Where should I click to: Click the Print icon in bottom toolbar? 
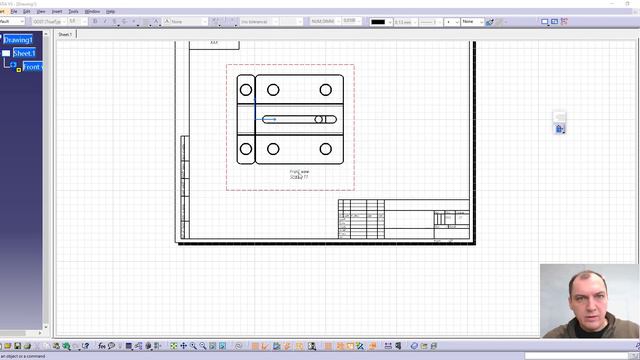[x=27, y=346]
